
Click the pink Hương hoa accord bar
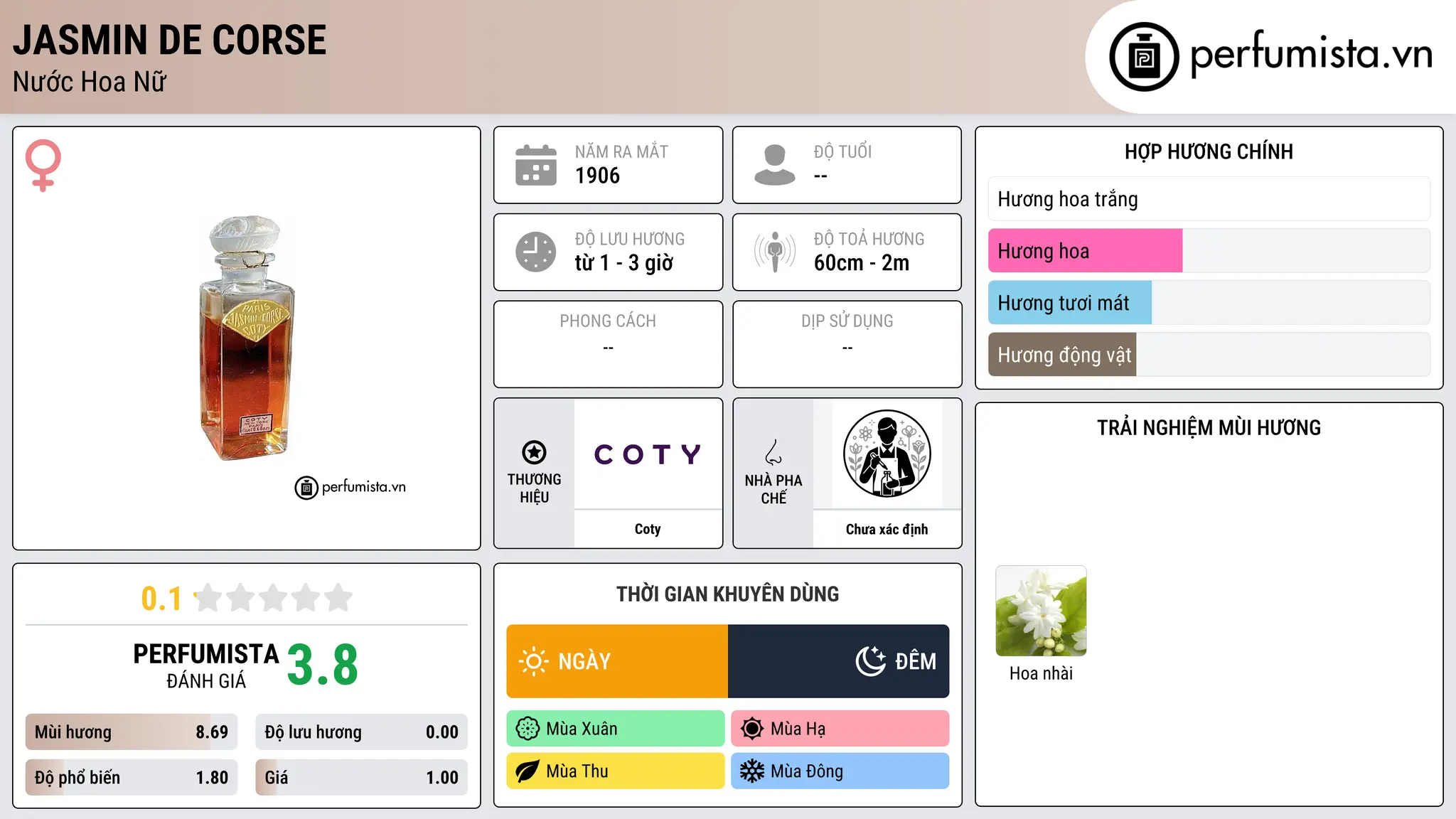tap(1209, 251)
